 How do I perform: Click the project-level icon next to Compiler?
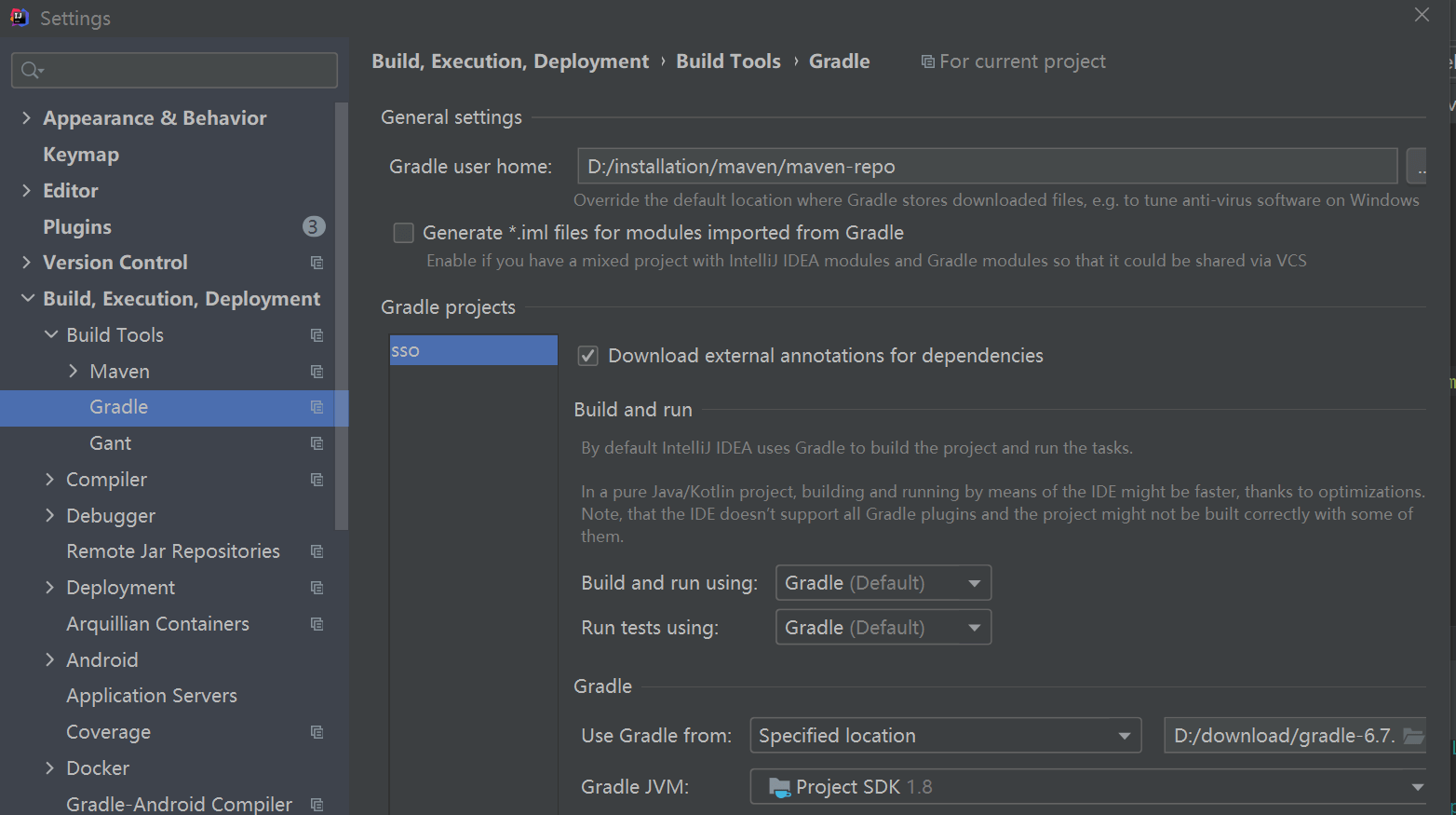pyautogui.click(x=317, y=480)
